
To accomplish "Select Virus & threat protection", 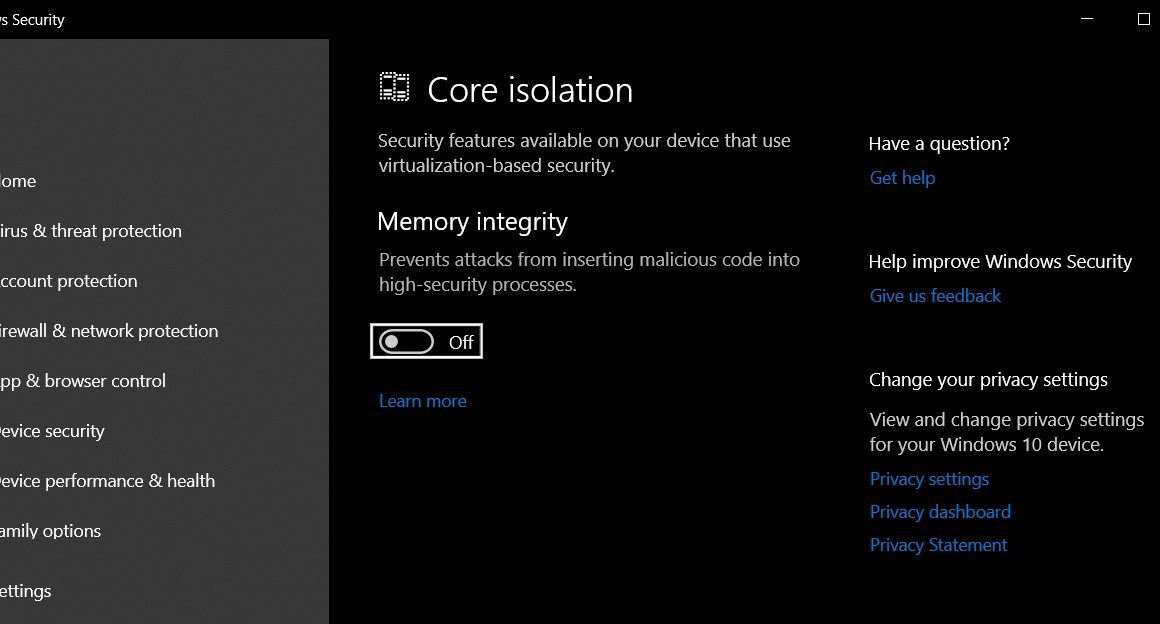I will click(x=90, y=231).
